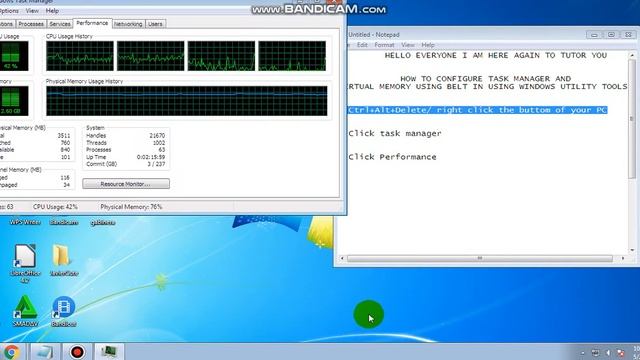Open Notepad Edit menu
640x360 pixels.
pyautogui.click(x=362, y=45)
